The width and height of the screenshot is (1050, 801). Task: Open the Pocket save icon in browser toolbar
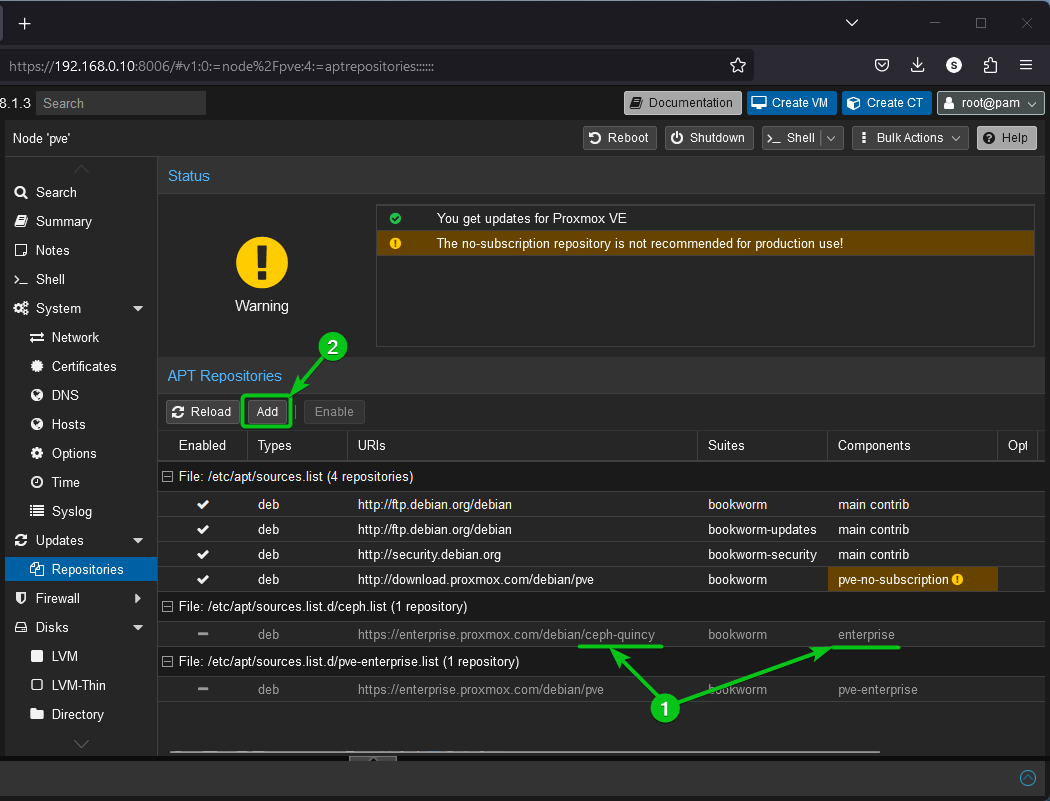pos(882,65)
